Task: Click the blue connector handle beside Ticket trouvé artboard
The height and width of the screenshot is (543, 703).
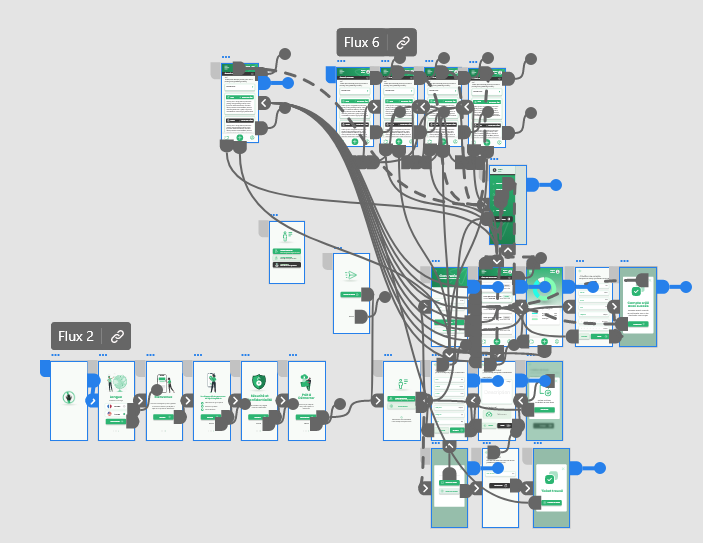Action: (x=599, y=468)
